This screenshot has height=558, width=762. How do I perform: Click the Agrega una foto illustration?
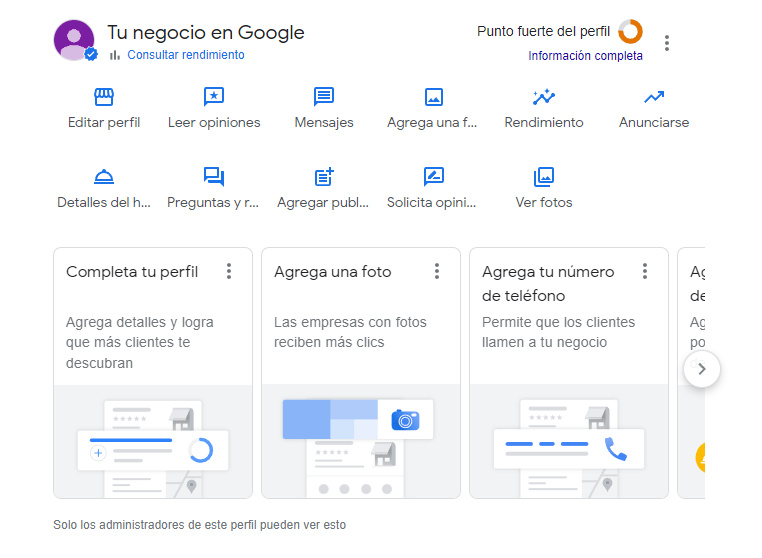coord(361,441)
